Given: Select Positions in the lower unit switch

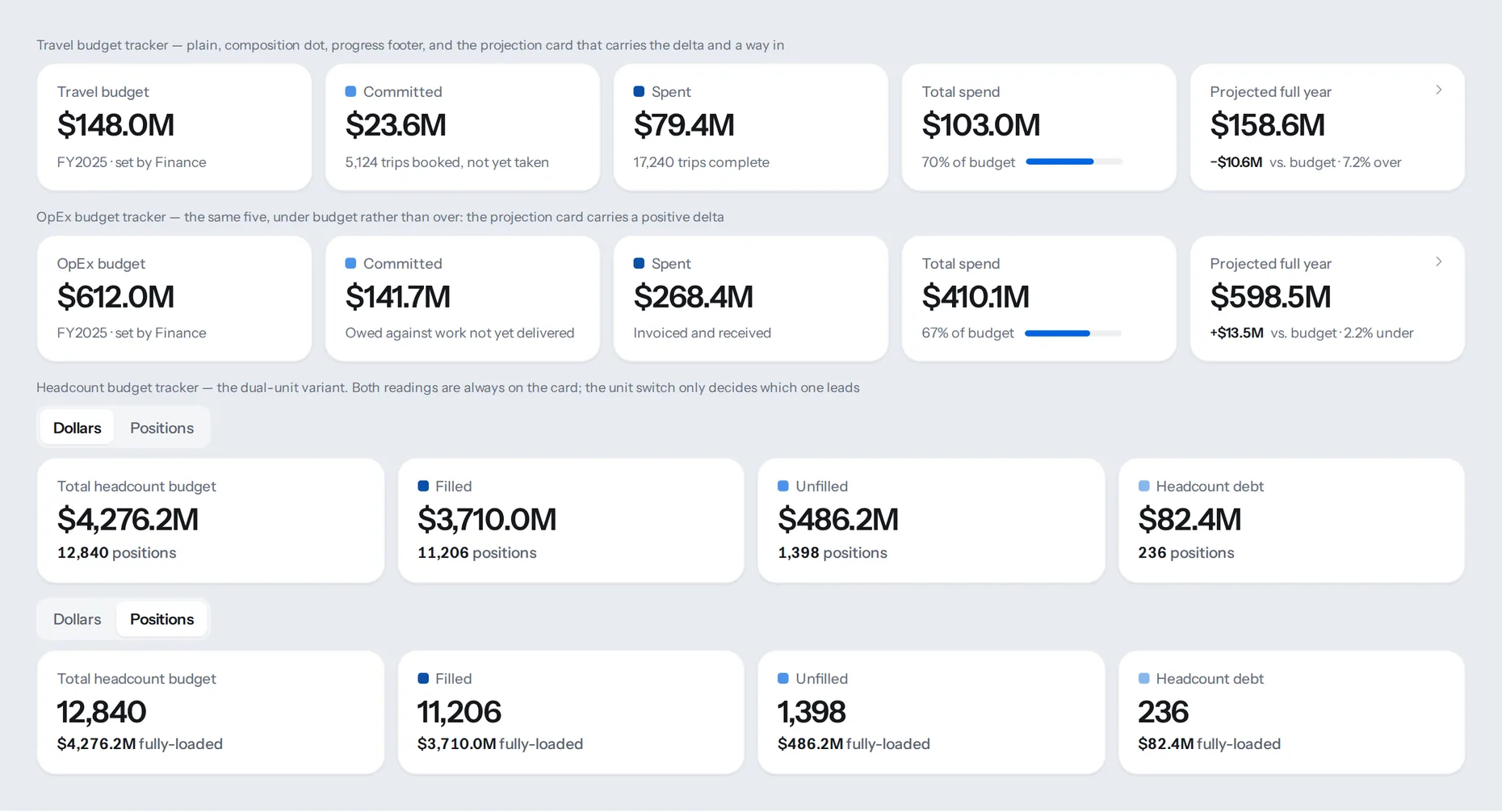Looking at the screenshot, I should click(x=162, y=619).
